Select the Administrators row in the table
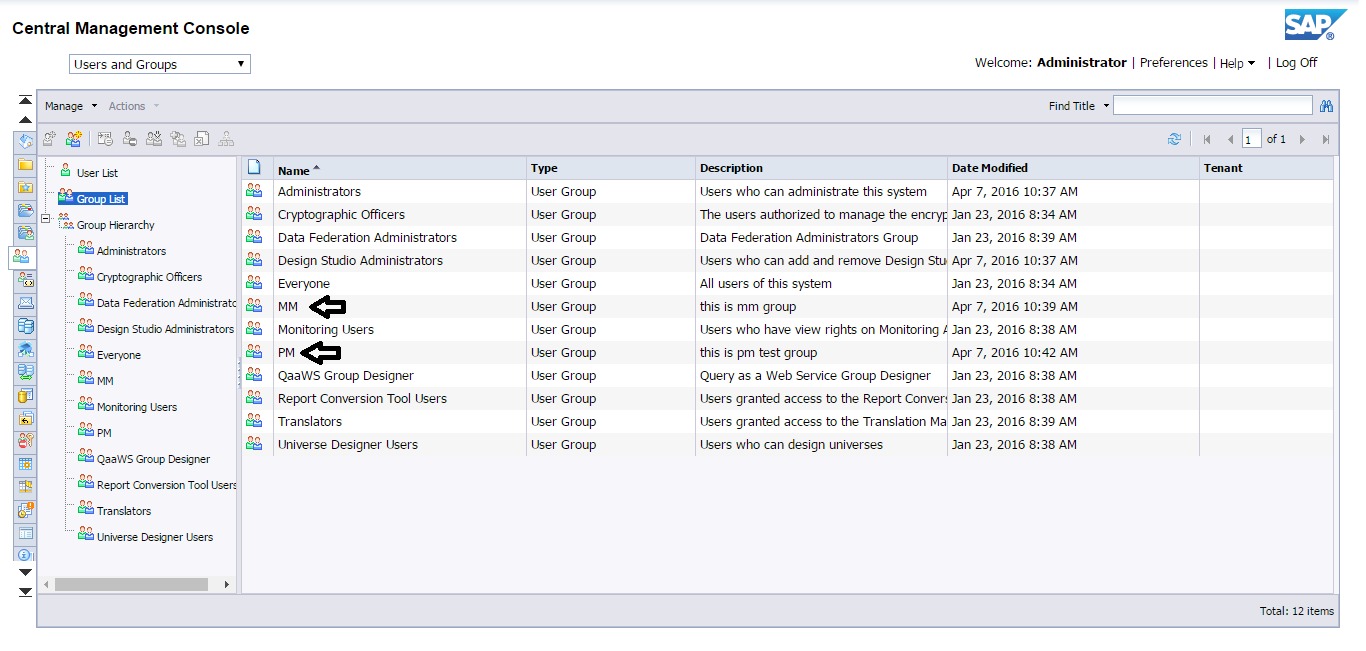1366x651 pixels. [x=787, y=192]
